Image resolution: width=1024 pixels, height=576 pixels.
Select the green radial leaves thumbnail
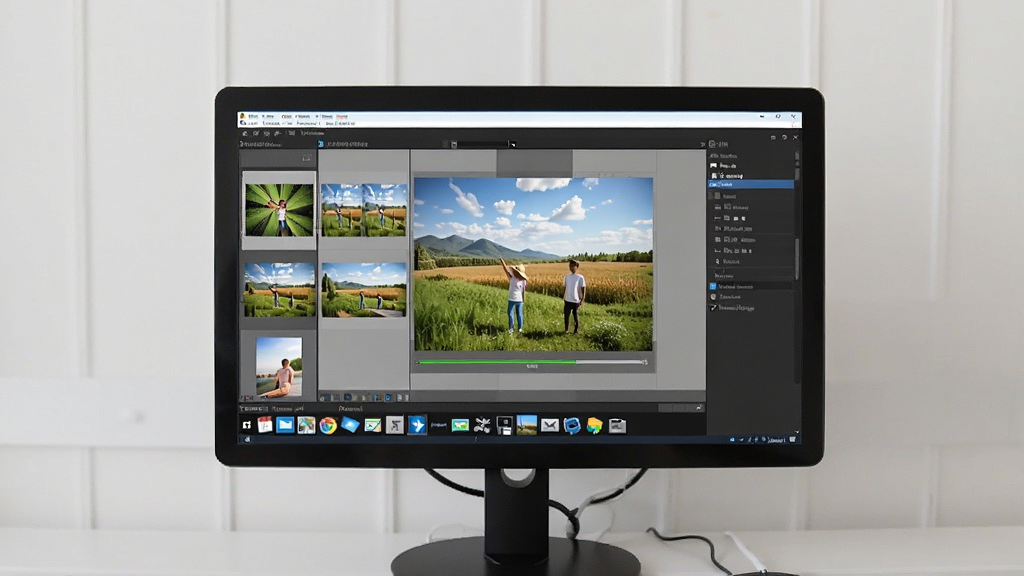point(279,210)
